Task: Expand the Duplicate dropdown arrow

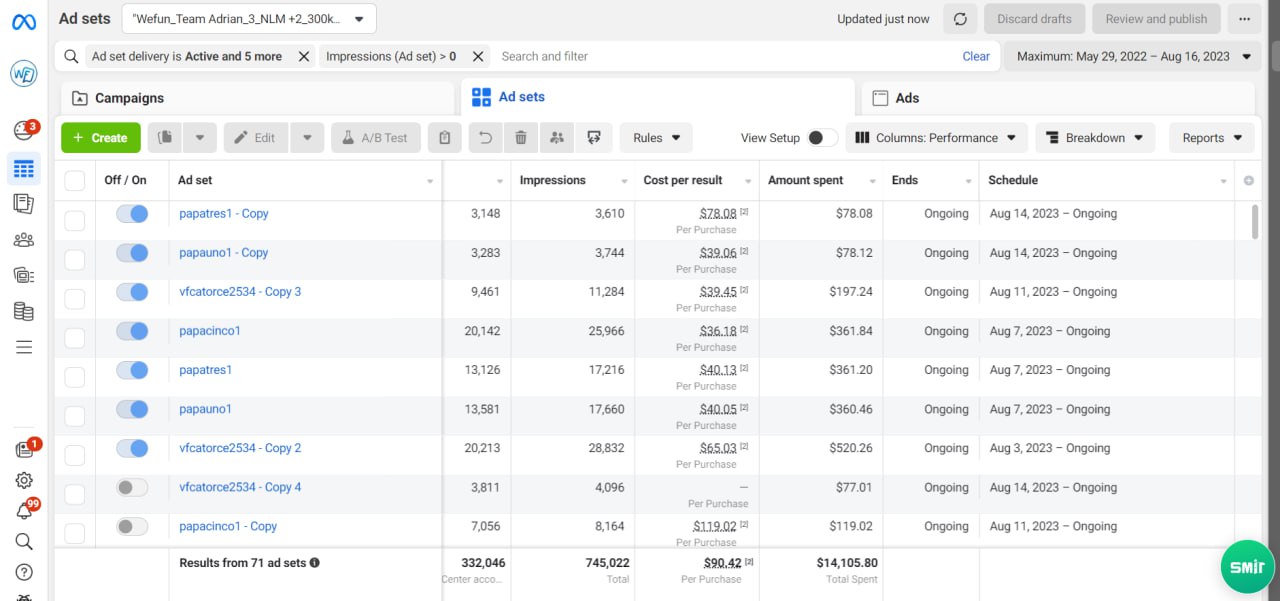Action: (200, 138)
